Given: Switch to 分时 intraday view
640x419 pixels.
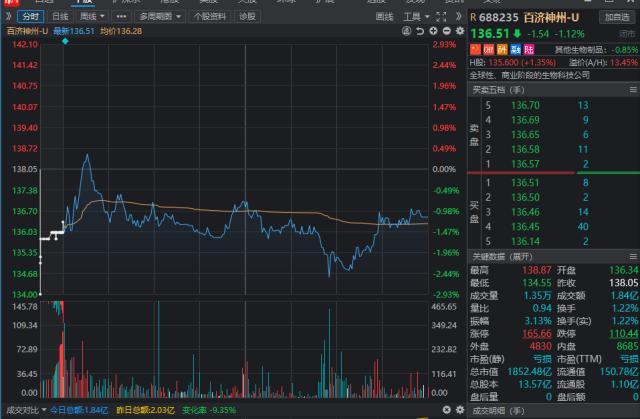Looking at the screenshot, I should (31, 16).
